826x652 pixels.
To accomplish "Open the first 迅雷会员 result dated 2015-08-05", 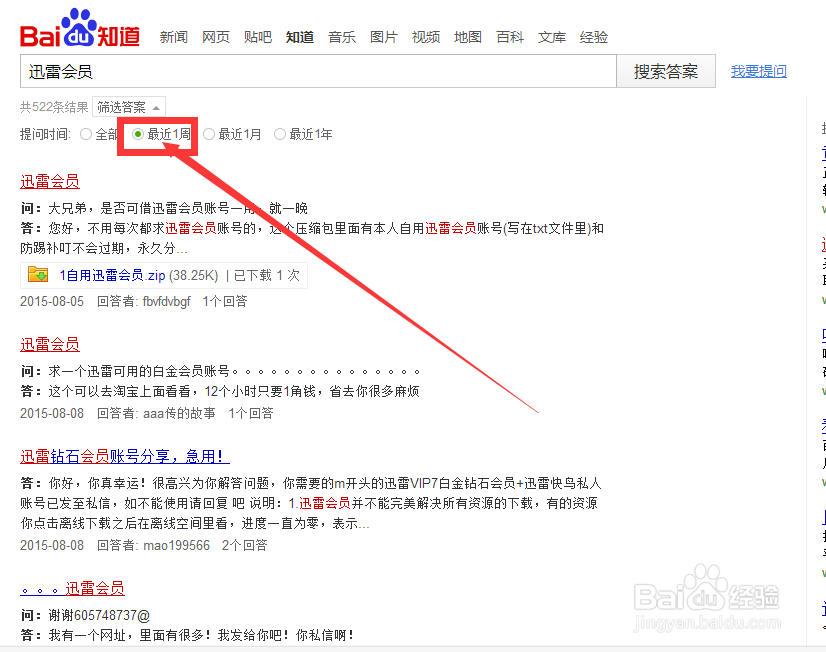I will tap(50, 181).
